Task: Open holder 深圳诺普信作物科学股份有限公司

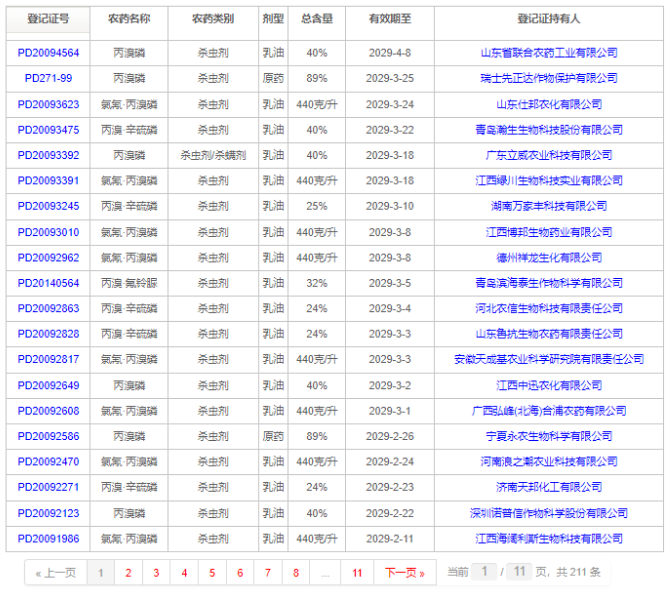Action: (x=549, y=513)
